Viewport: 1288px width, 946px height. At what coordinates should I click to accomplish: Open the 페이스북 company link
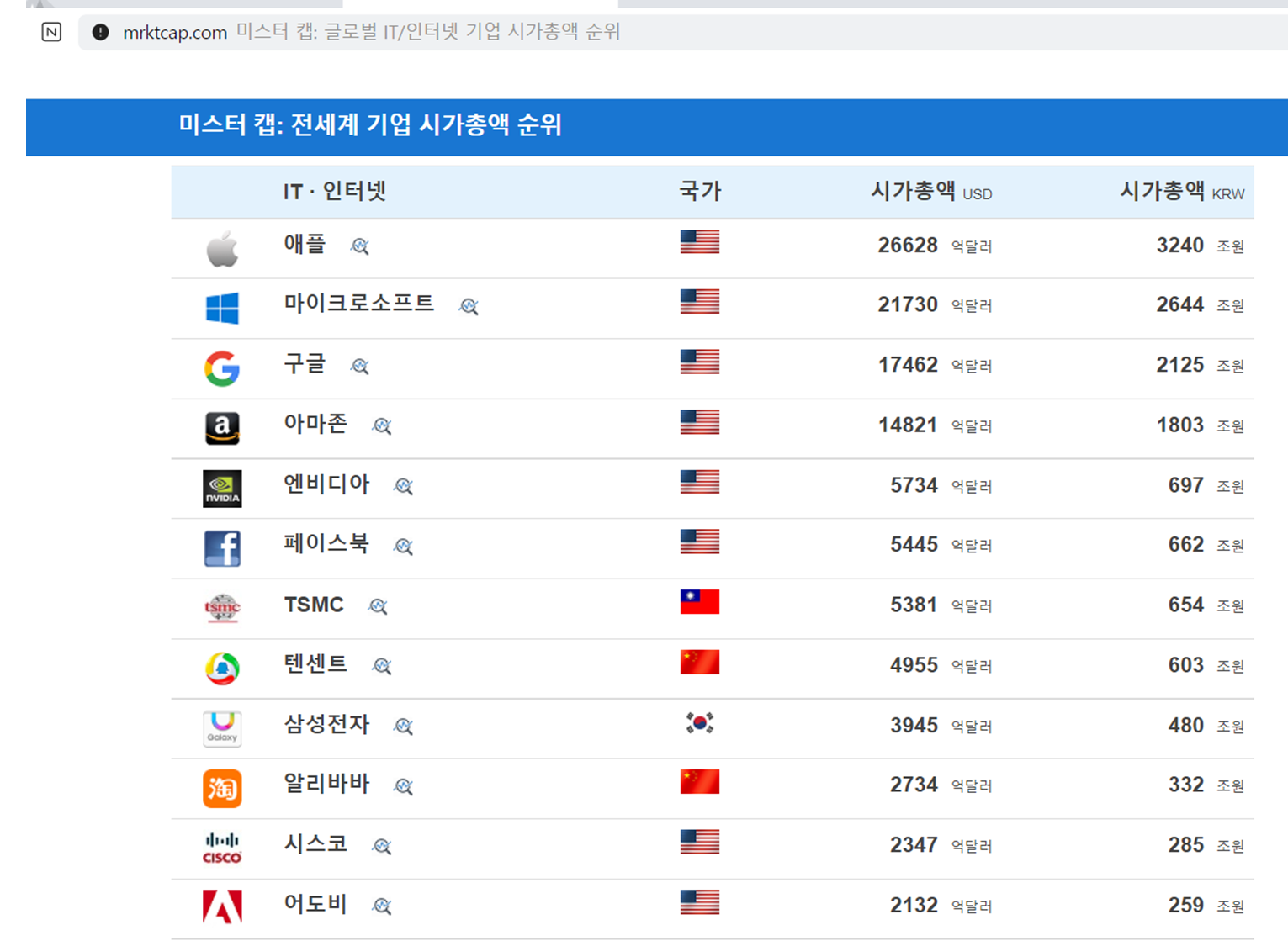pyautogui.click(x=326, y=544)
